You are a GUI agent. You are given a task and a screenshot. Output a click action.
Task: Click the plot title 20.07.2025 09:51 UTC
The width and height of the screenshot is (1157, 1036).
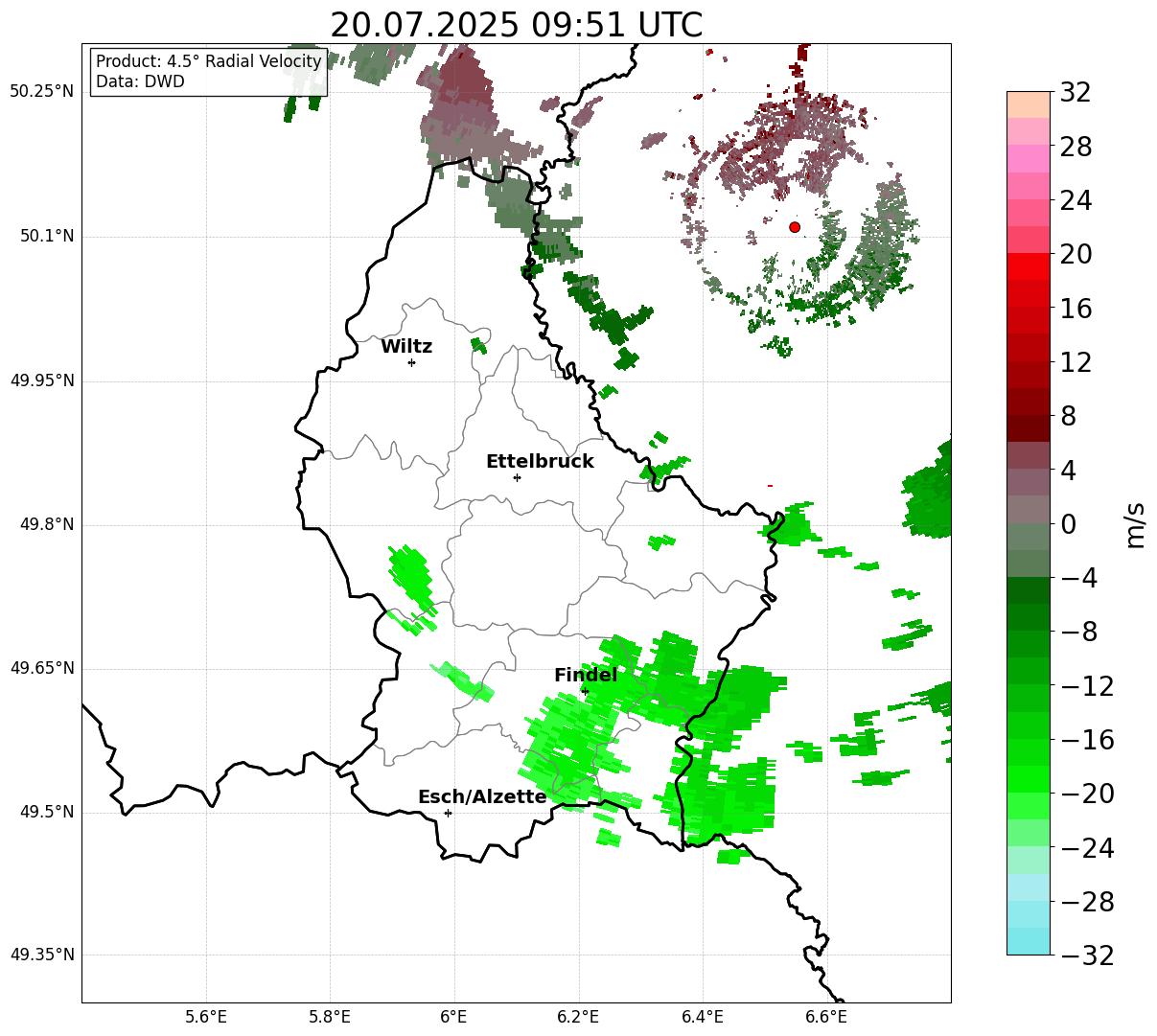click(x=516, y=25)
